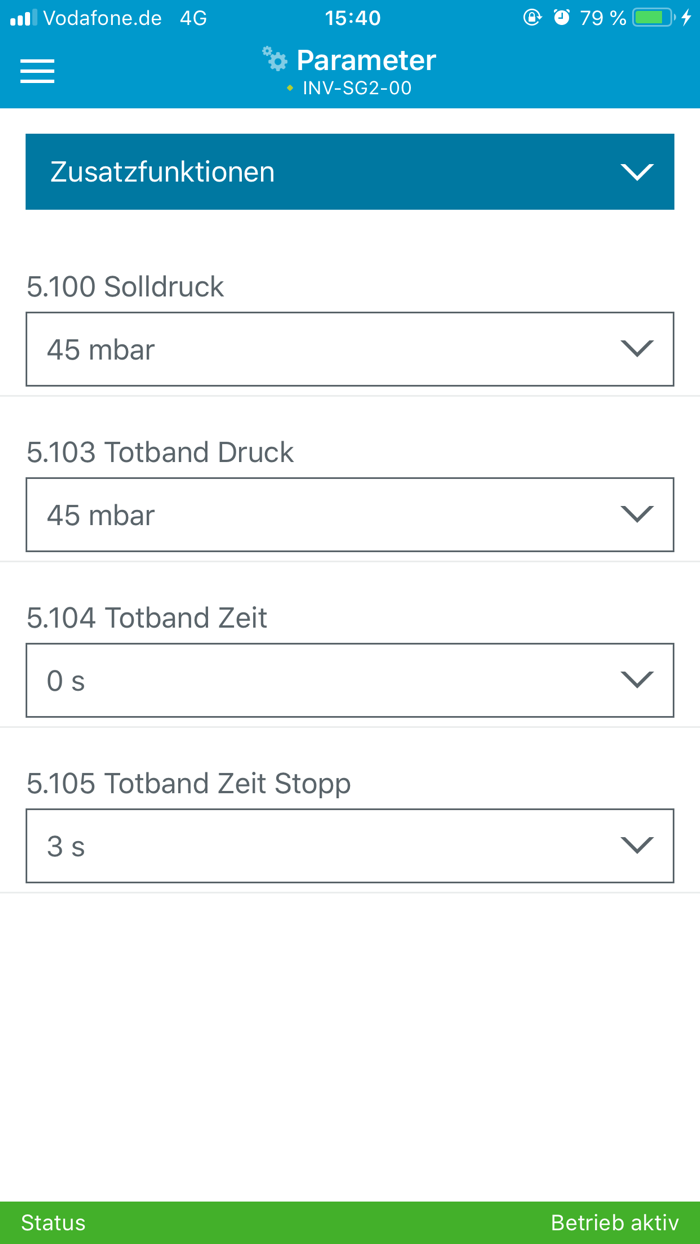Image resolution: width=700 pixels, height=1244 pixels.
Task: Tap the cellular signal bars icon
Action: [23, 18]
